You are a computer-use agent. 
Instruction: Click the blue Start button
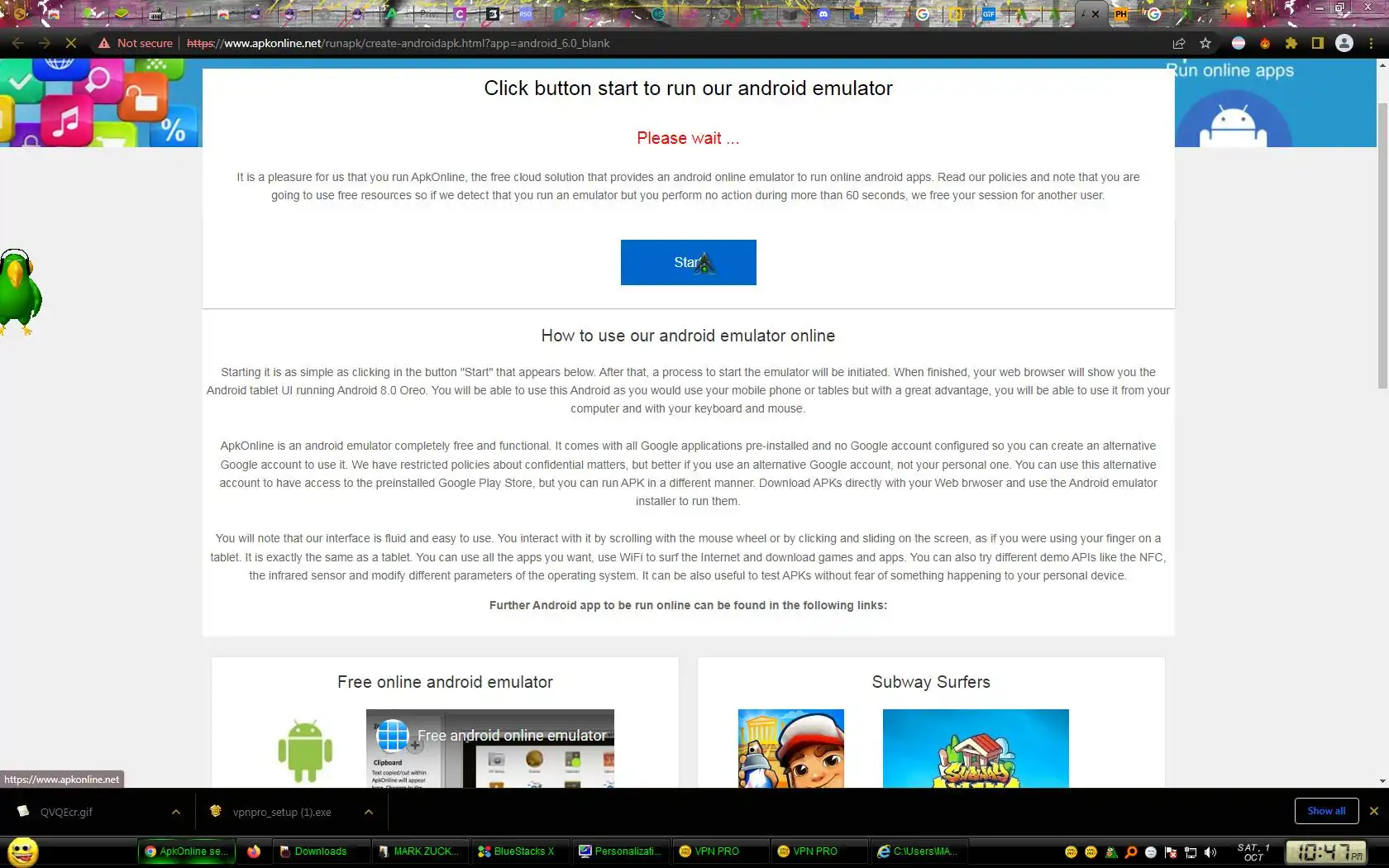tap(688, 262)
